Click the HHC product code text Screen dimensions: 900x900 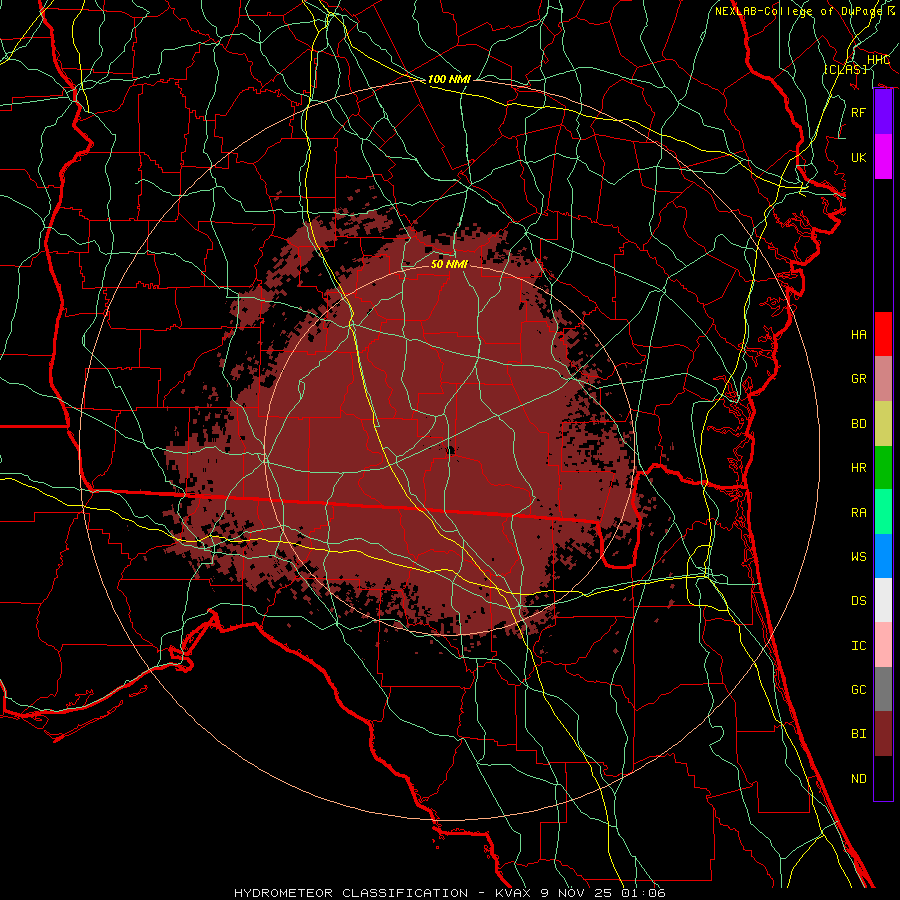[878, 60]
